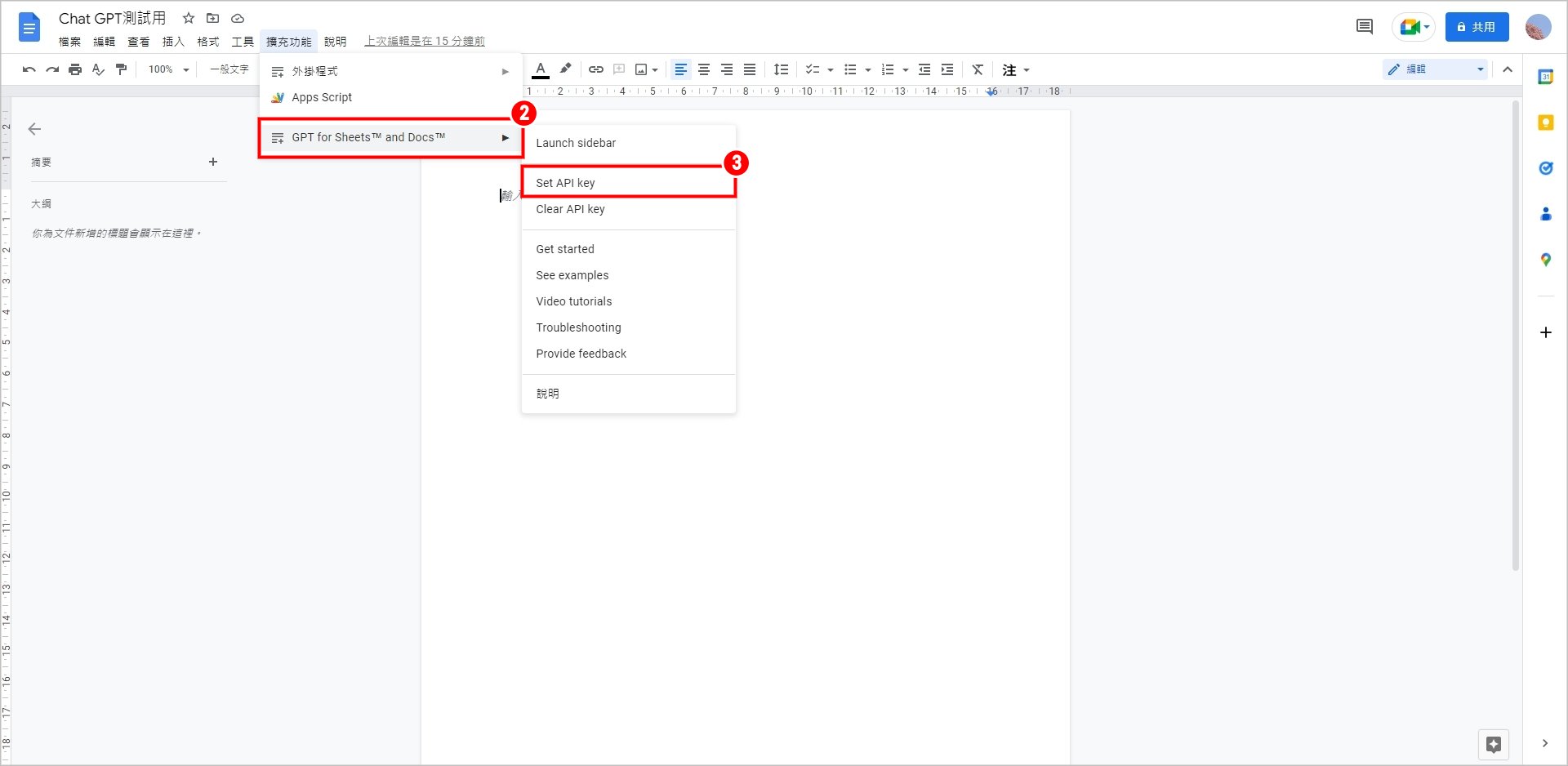Open the paragraph style dropdown
The image size is (1568, 766).
(229, 69)
